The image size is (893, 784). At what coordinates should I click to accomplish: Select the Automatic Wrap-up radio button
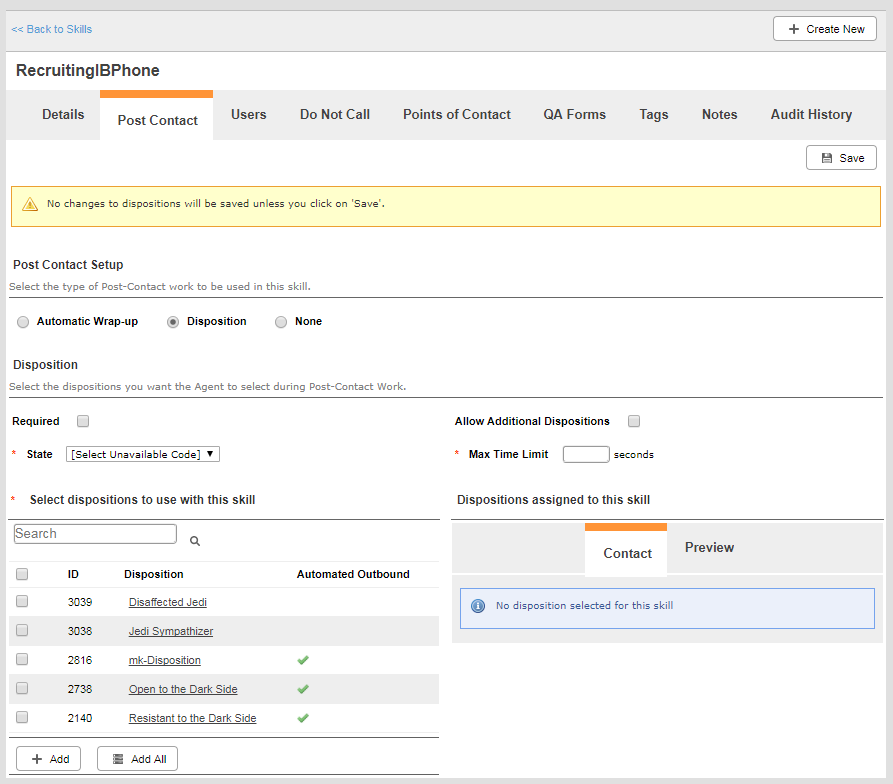coord(23,322)
